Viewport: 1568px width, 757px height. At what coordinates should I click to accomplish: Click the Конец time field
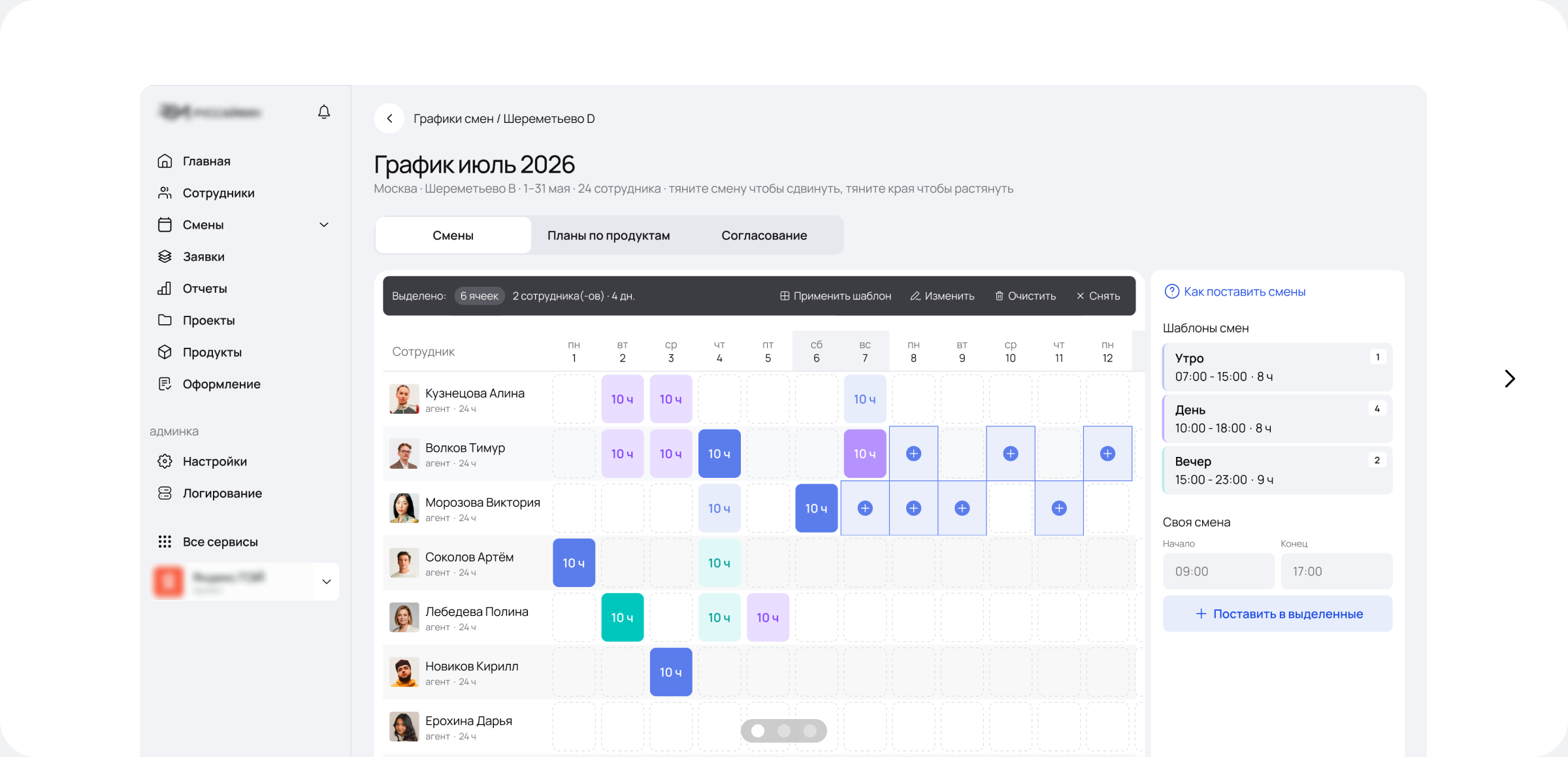pos(1337,571)
